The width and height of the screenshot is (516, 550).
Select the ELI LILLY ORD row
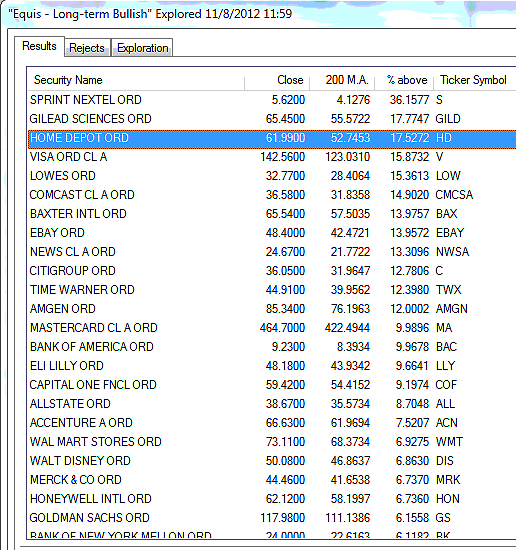point(272,366)
